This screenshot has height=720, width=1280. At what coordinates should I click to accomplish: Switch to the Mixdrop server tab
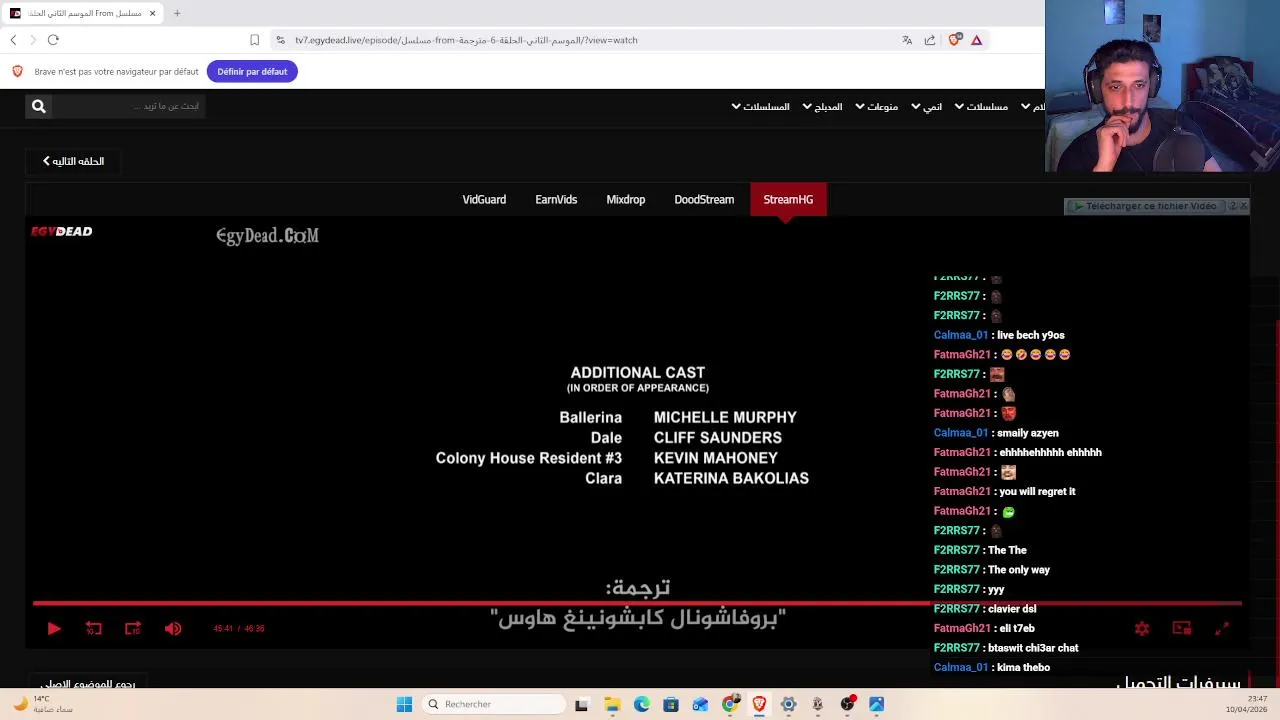(x=625, y=199)
